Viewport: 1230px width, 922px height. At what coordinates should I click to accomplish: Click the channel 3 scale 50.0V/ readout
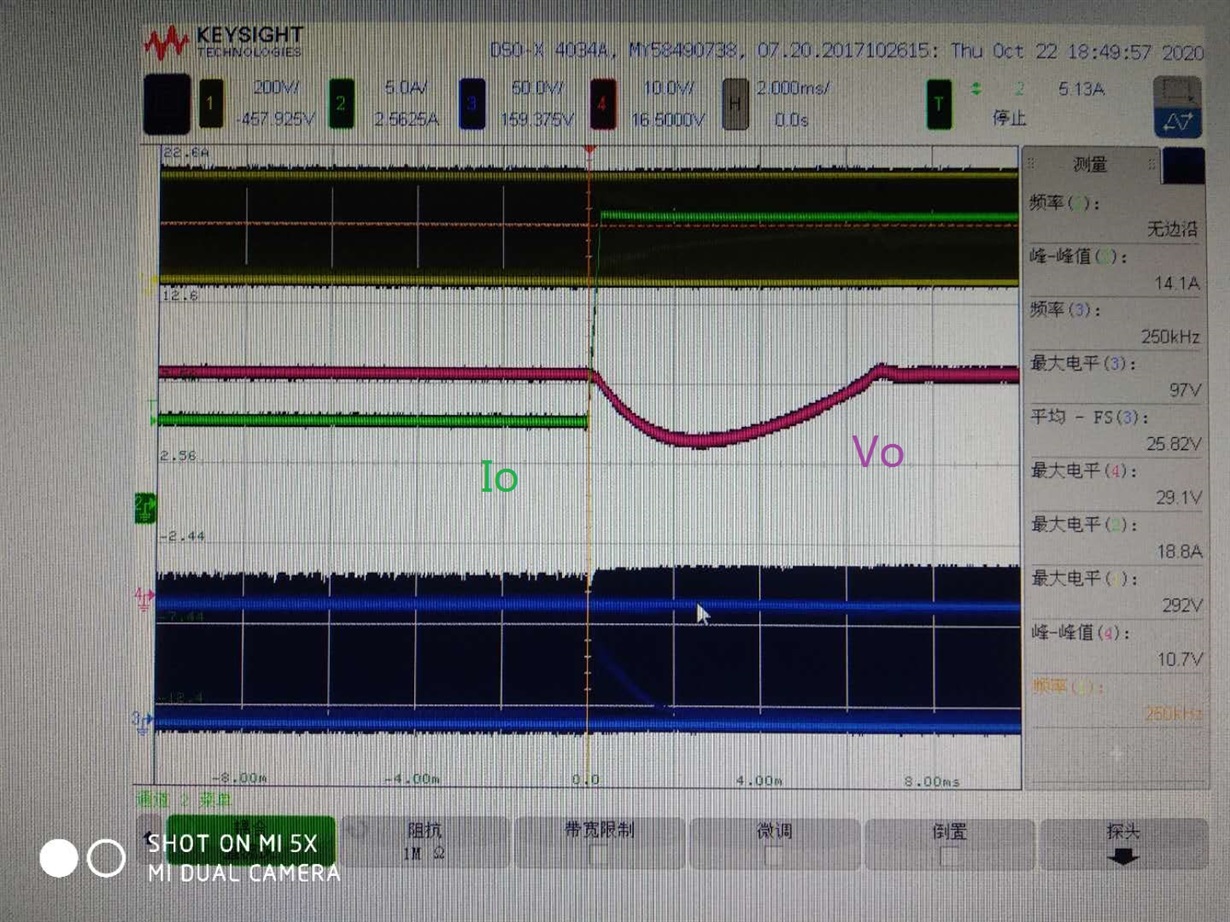[x=536, y=88]
